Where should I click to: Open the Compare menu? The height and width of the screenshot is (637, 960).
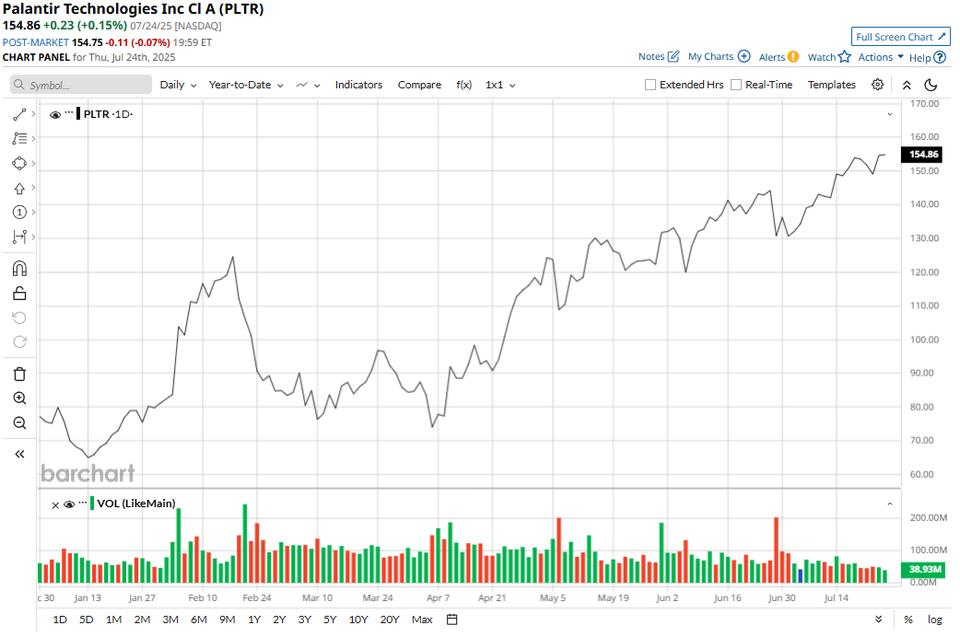419,85
